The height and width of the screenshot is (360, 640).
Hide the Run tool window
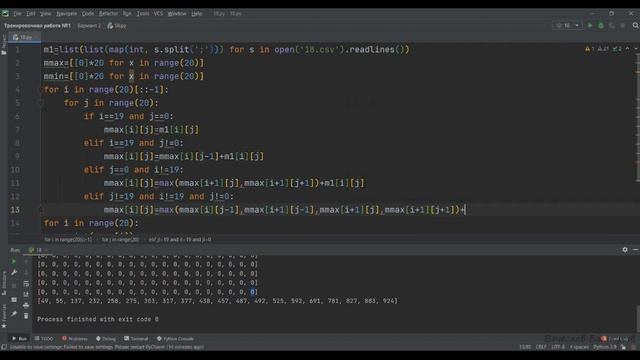click(636, 249)
